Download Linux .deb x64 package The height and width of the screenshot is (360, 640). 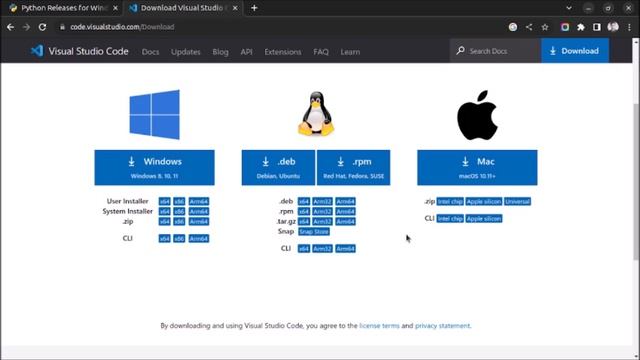pos(304,201)
